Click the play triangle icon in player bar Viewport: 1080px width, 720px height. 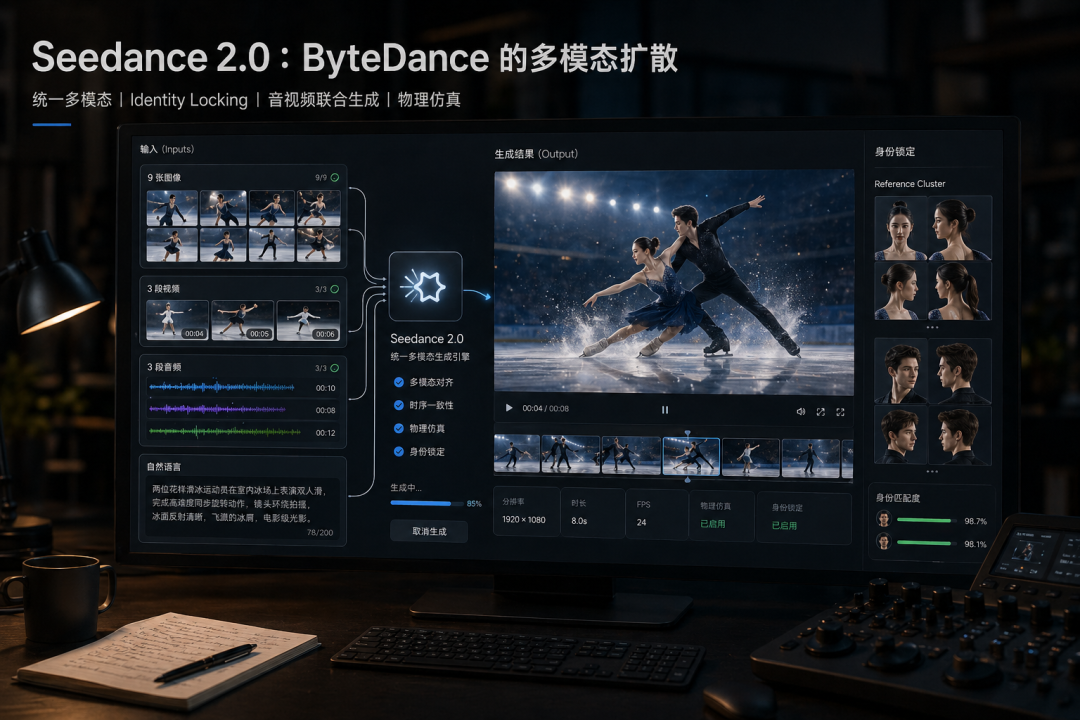click(509, 408)
